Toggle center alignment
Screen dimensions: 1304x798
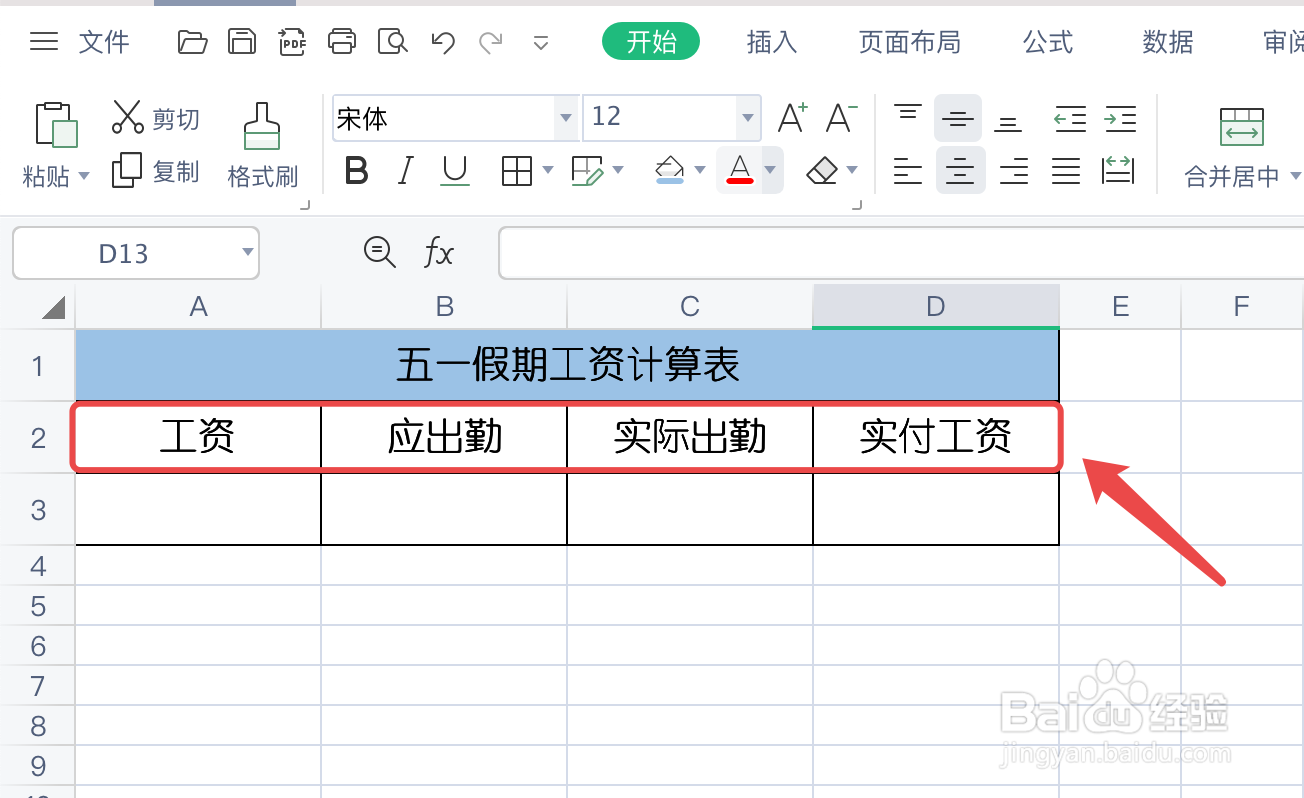[x=959, y=171]
